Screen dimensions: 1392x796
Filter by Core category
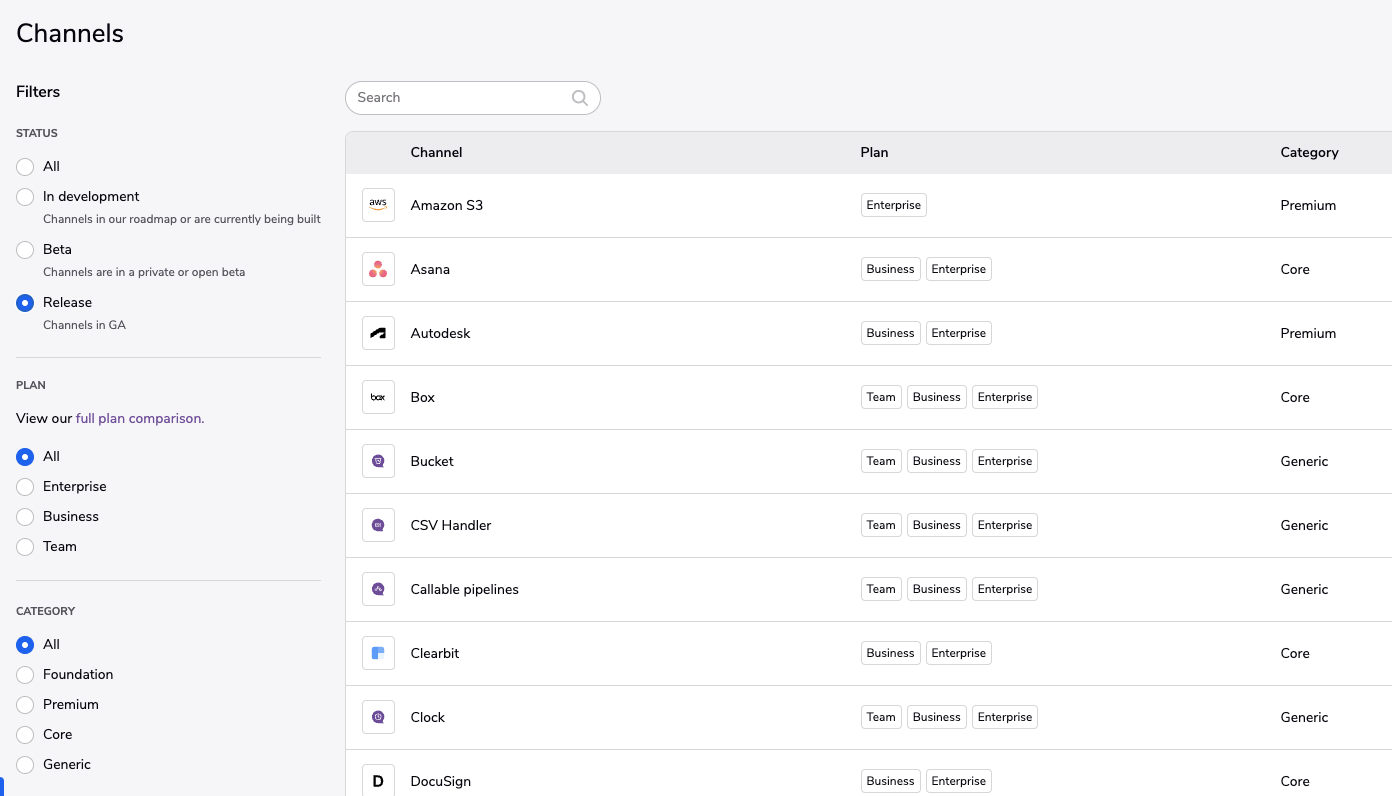coord(25,735)
